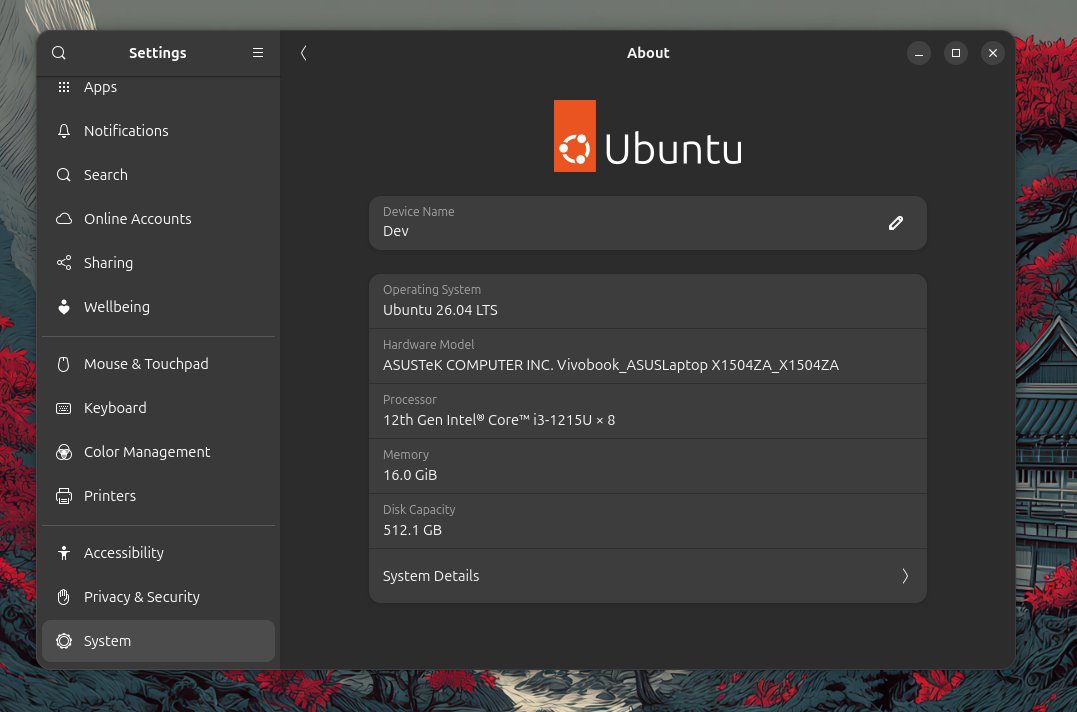The image size is (1077, 712).
Task: Go to Sharing settings
Action: pyautogui.click(x=158, y=263)
